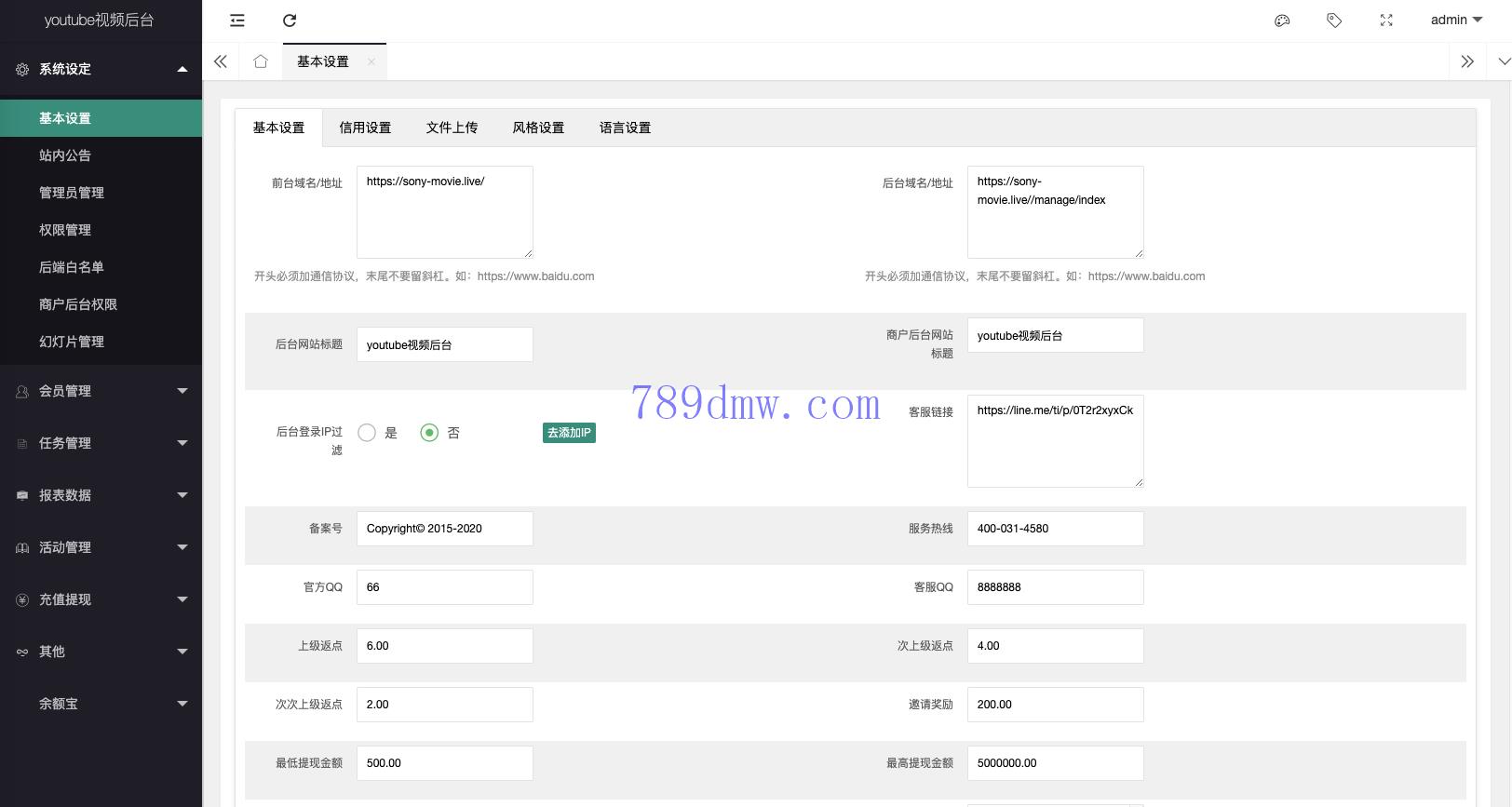Click the 去添加IP button

click(x=569, y=433)
